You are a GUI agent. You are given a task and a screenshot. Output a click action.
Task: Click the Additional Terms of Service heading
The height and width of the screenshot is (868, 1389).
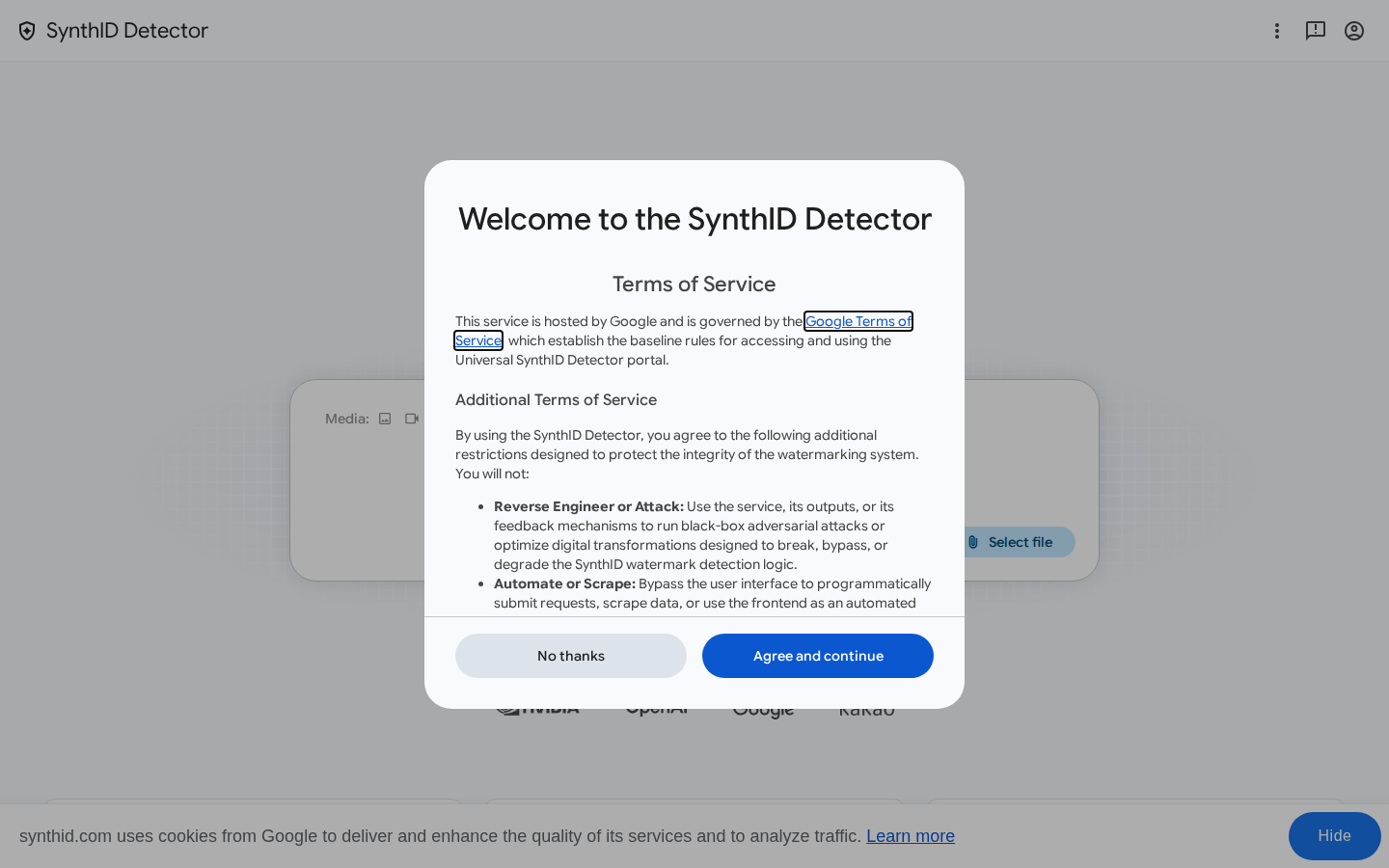pos(556,399)
